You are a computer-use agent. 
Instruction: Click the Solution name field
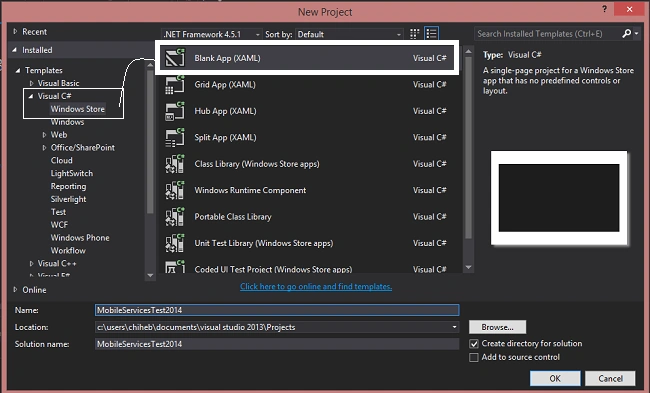(277, 344)
